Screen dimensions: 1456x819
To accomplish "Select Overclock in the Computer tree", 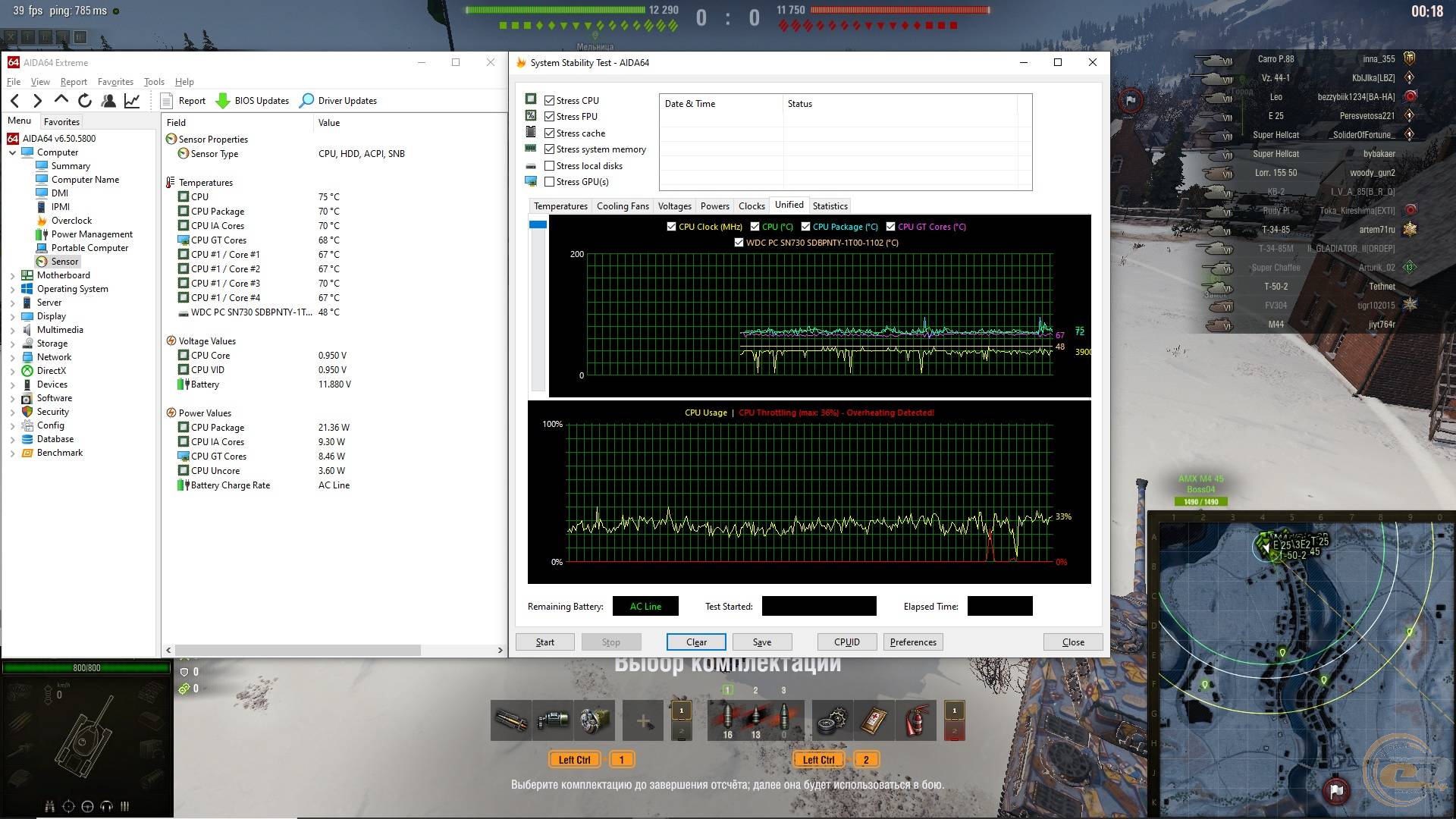I will pos(71,221).
